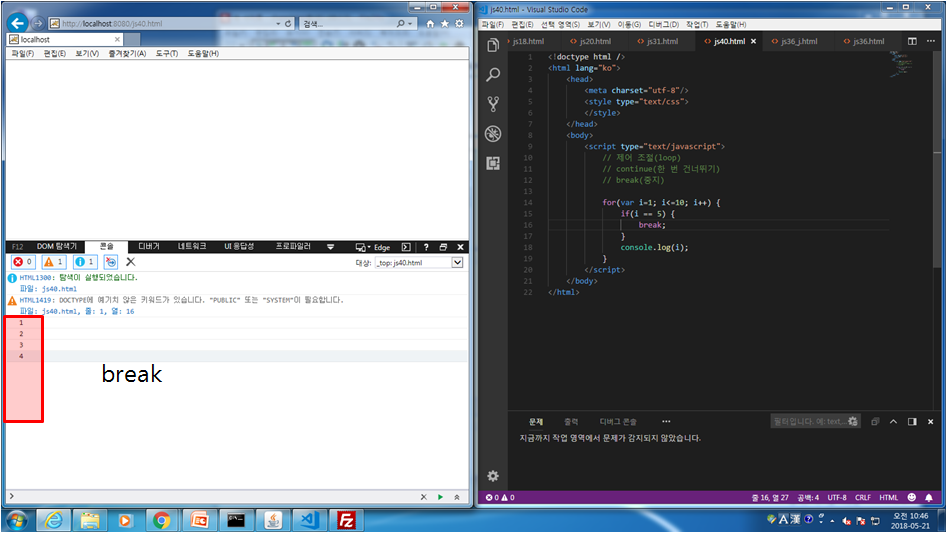947x533 pixels.
Task: Close the F12 developer tools
Action: 460,247
